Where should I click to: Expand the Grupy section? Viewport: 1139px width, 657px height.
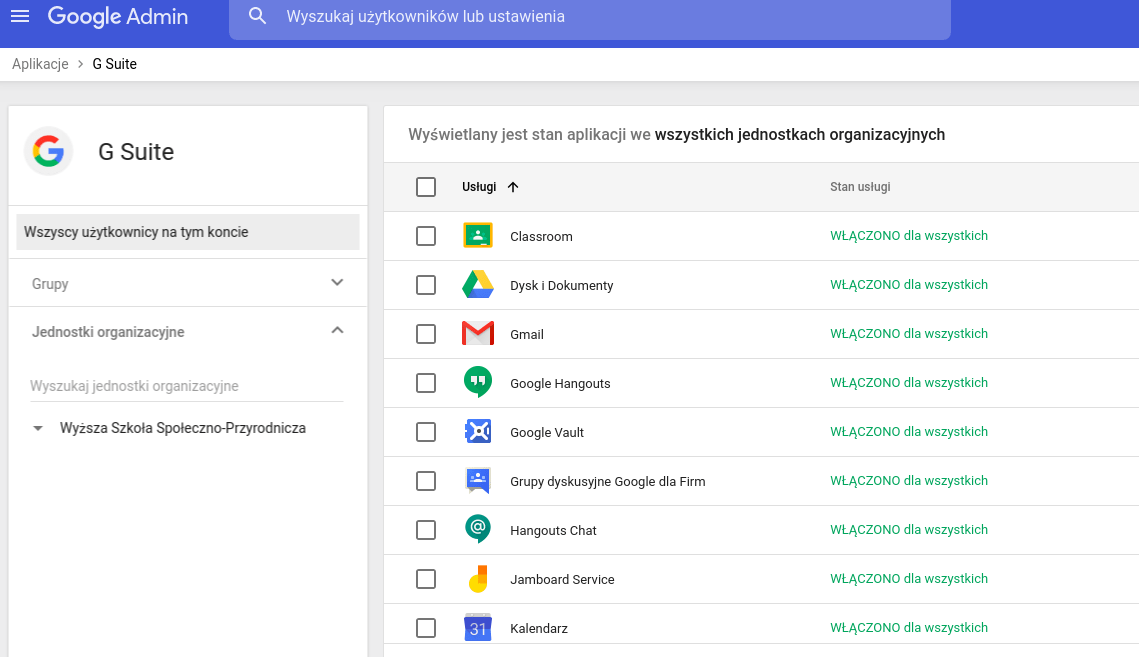[337, 283]
